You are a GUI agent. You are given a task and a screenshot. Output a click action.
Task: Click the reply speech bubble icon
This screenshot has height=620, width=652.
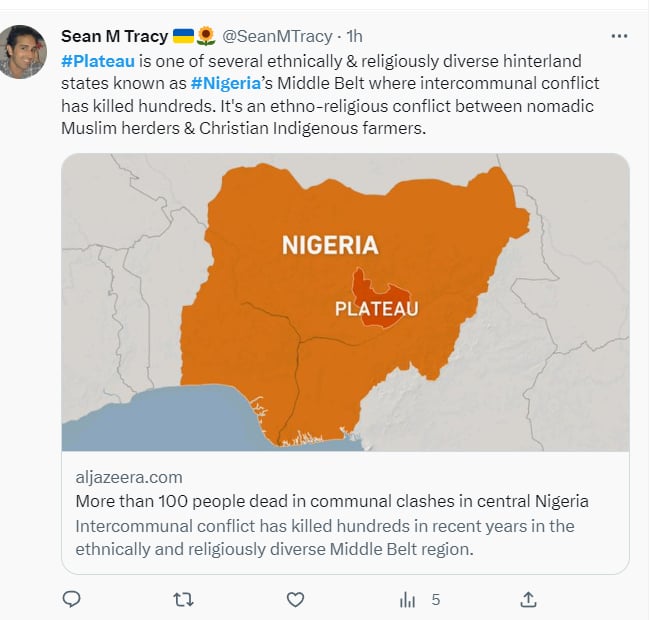click(x=71, y=599)
